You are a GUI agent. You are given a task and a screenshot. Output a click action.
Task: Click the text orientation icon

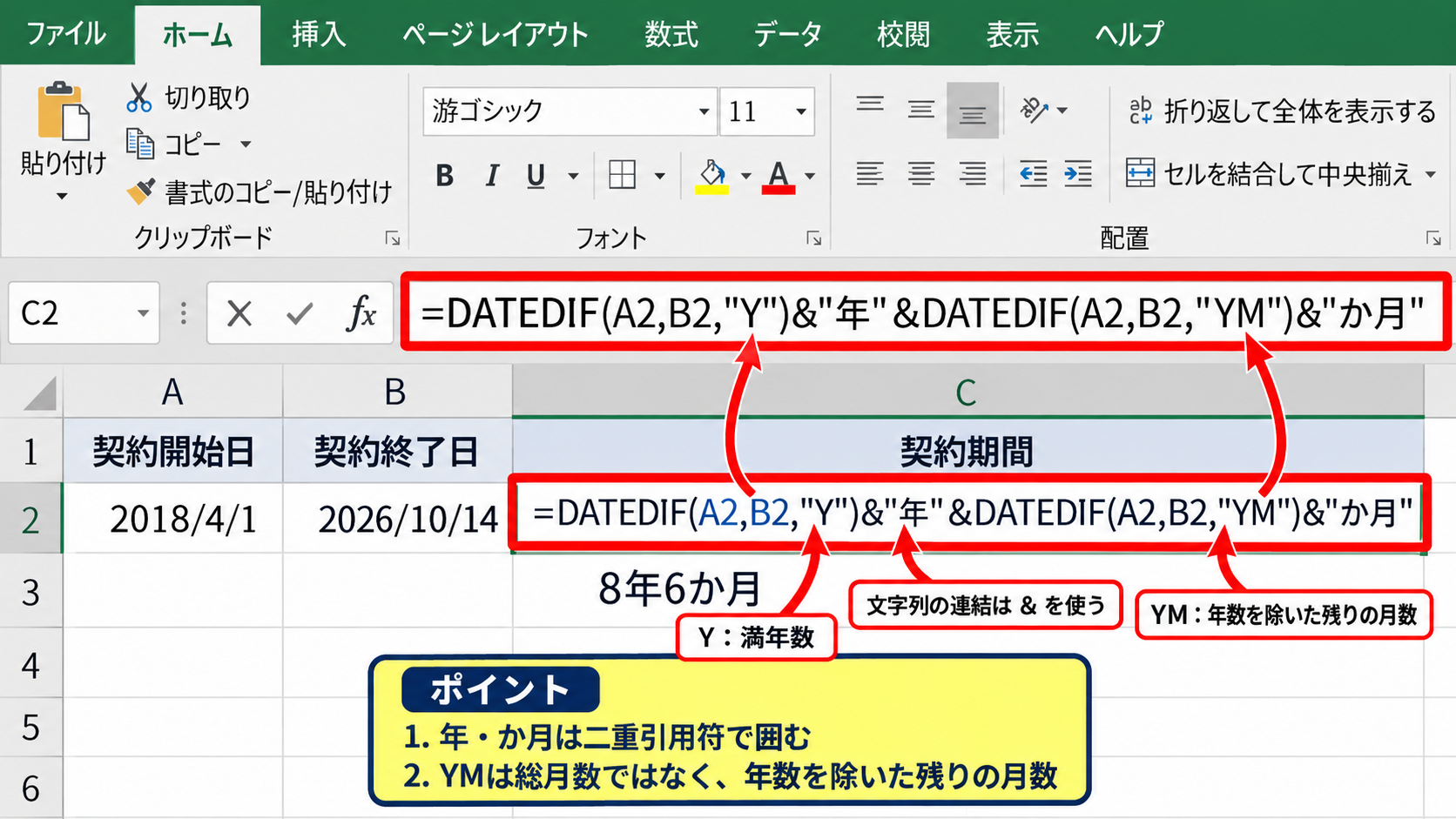click(x=1034, y=110)
